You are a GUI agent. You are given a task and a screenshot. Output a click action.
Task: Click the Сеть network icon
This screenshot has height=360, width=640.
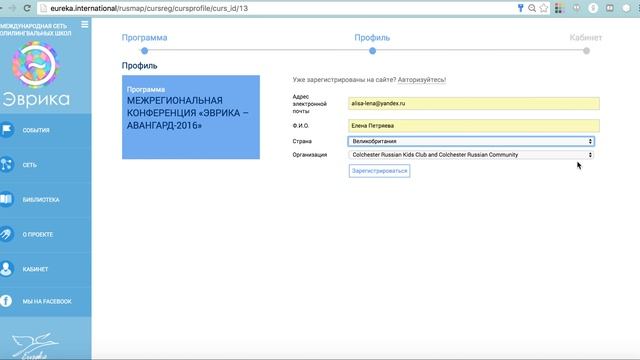coord(7,164)
